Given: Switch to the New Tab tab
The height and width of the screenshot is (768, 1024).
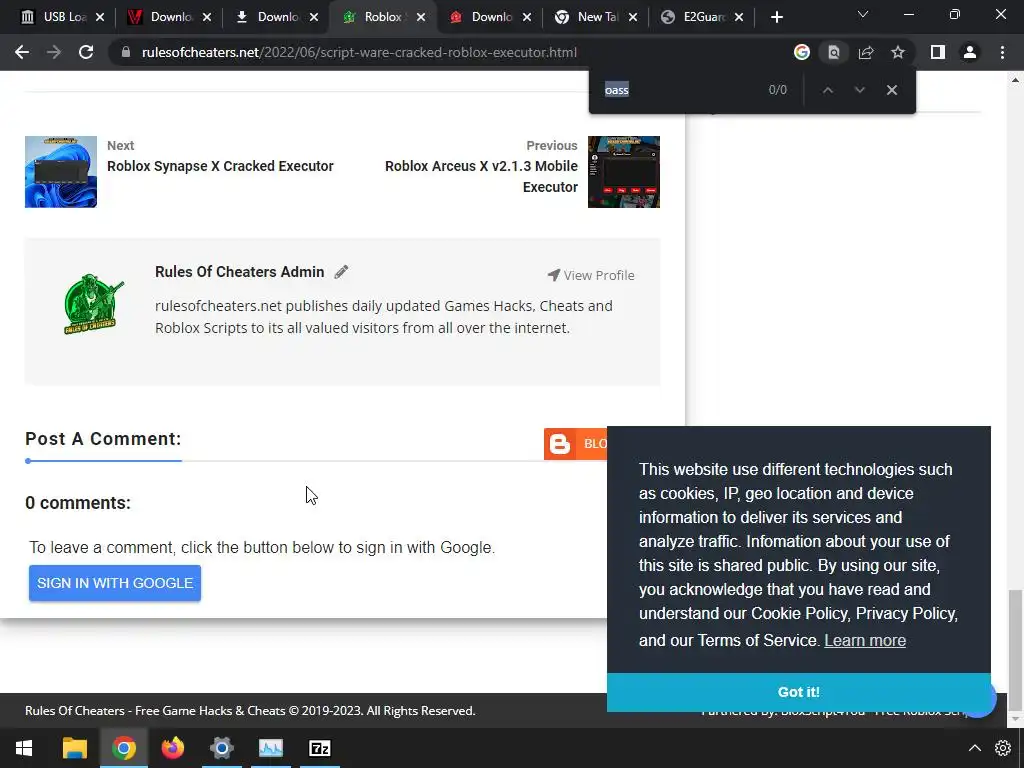Looking at the screenshot, I should tap(596, 17).
